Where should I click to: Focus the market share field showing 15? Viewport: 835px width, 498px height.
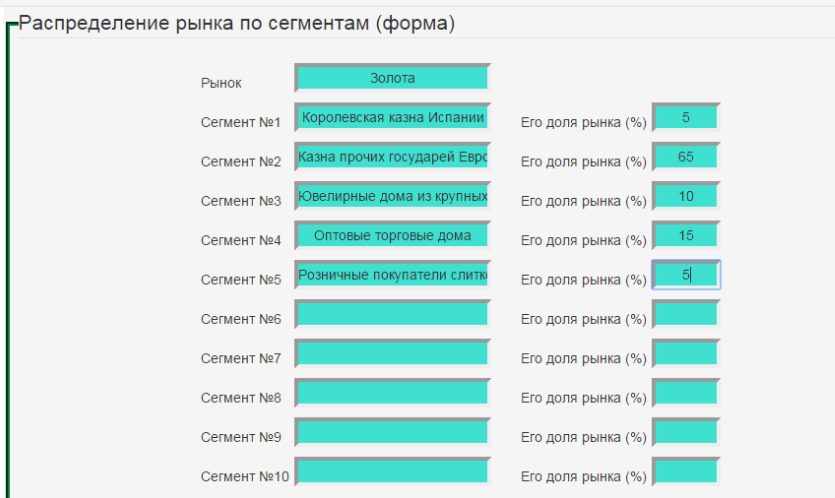[685, 235]
